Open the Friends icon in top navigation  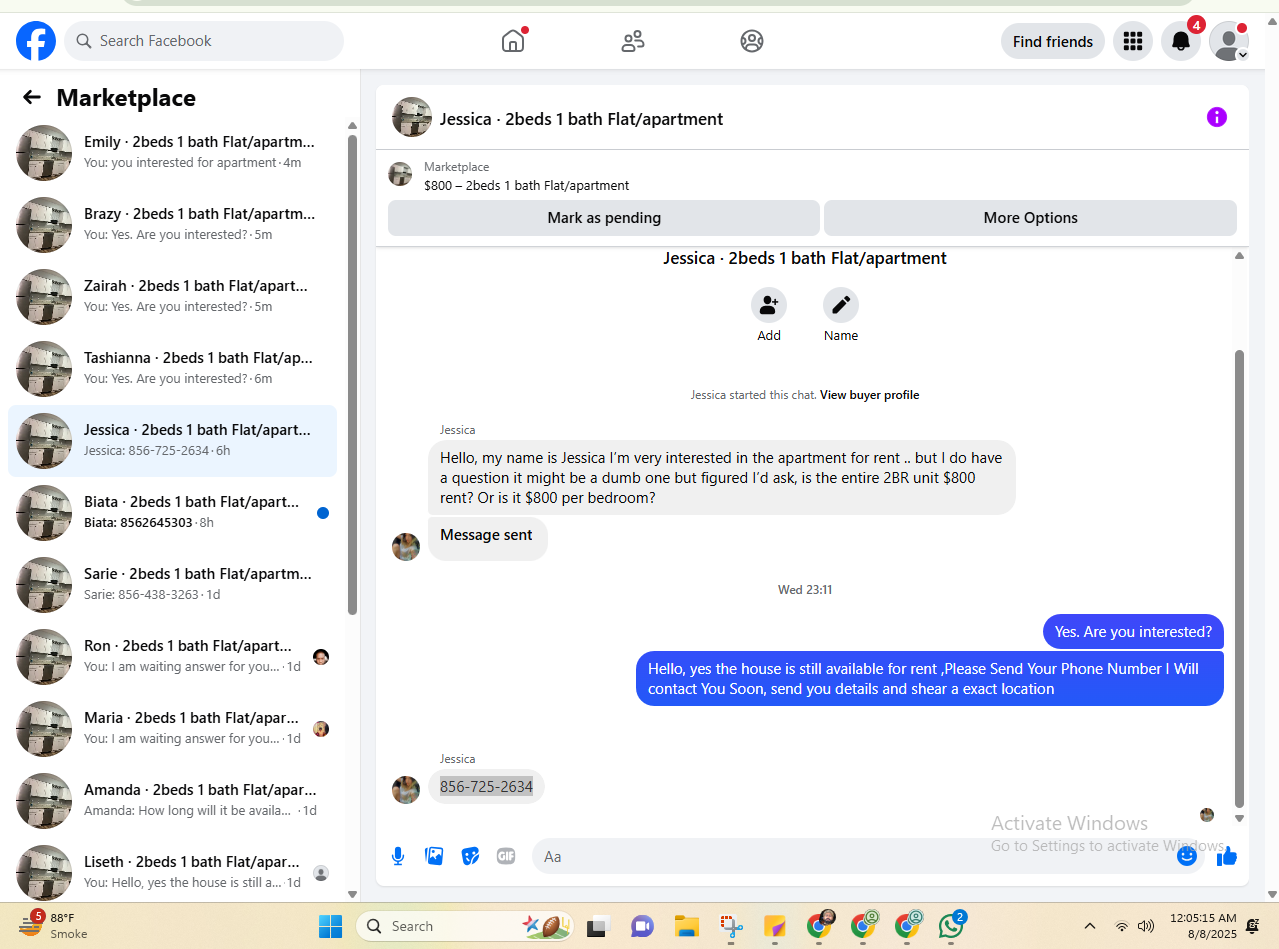coord(633,41)
